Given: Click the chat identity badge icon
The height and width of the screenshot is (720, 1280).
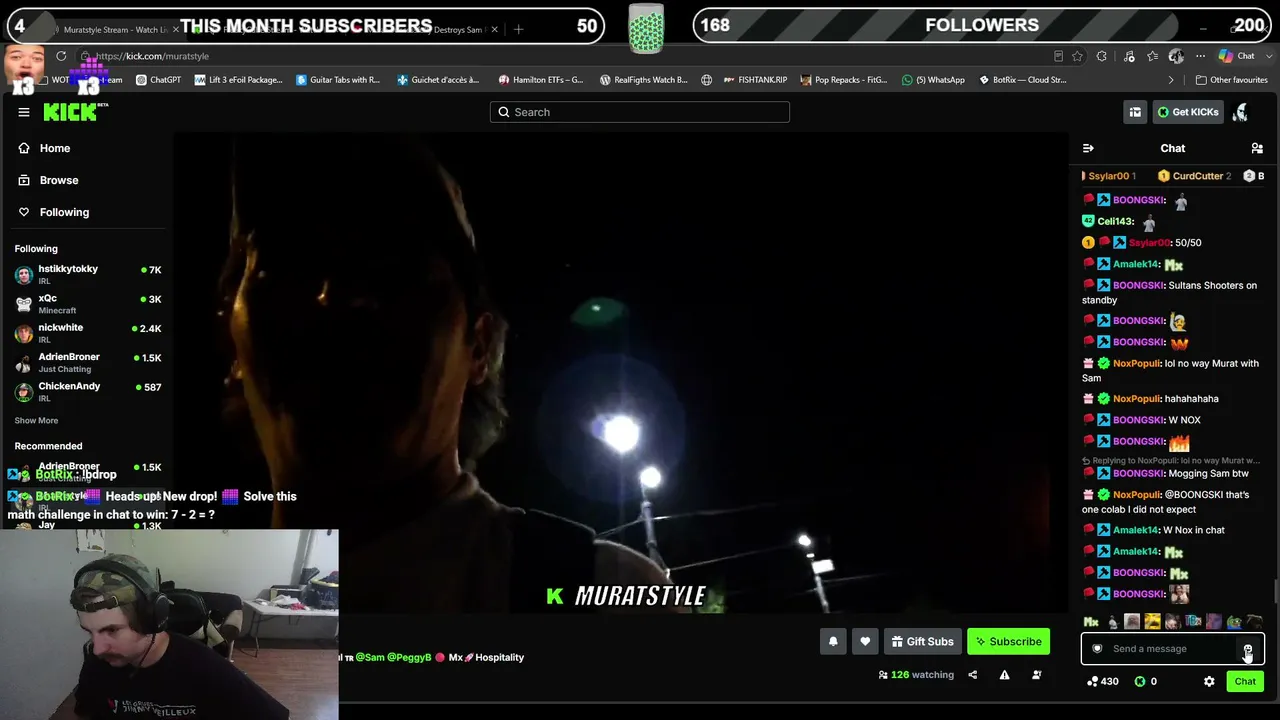Looking at the screenshot, I should (x=1097, y=649).
